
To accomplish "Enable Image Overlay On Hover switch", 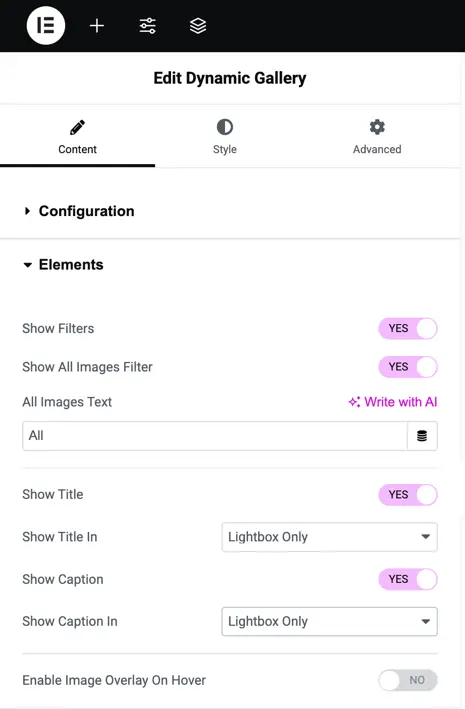I will coord(408,680).
